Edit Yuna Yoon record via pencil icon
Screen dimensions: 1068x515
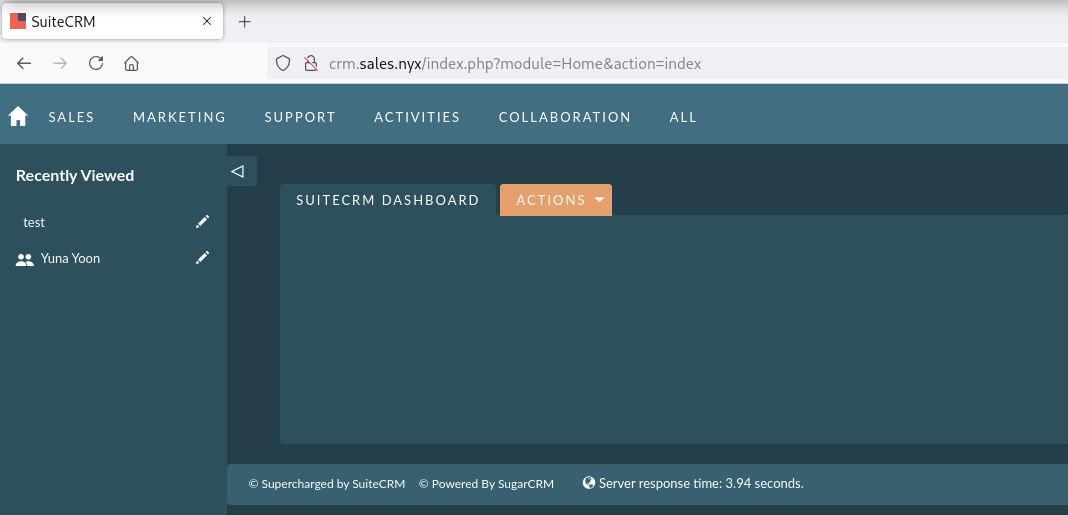tap(202, 258)
